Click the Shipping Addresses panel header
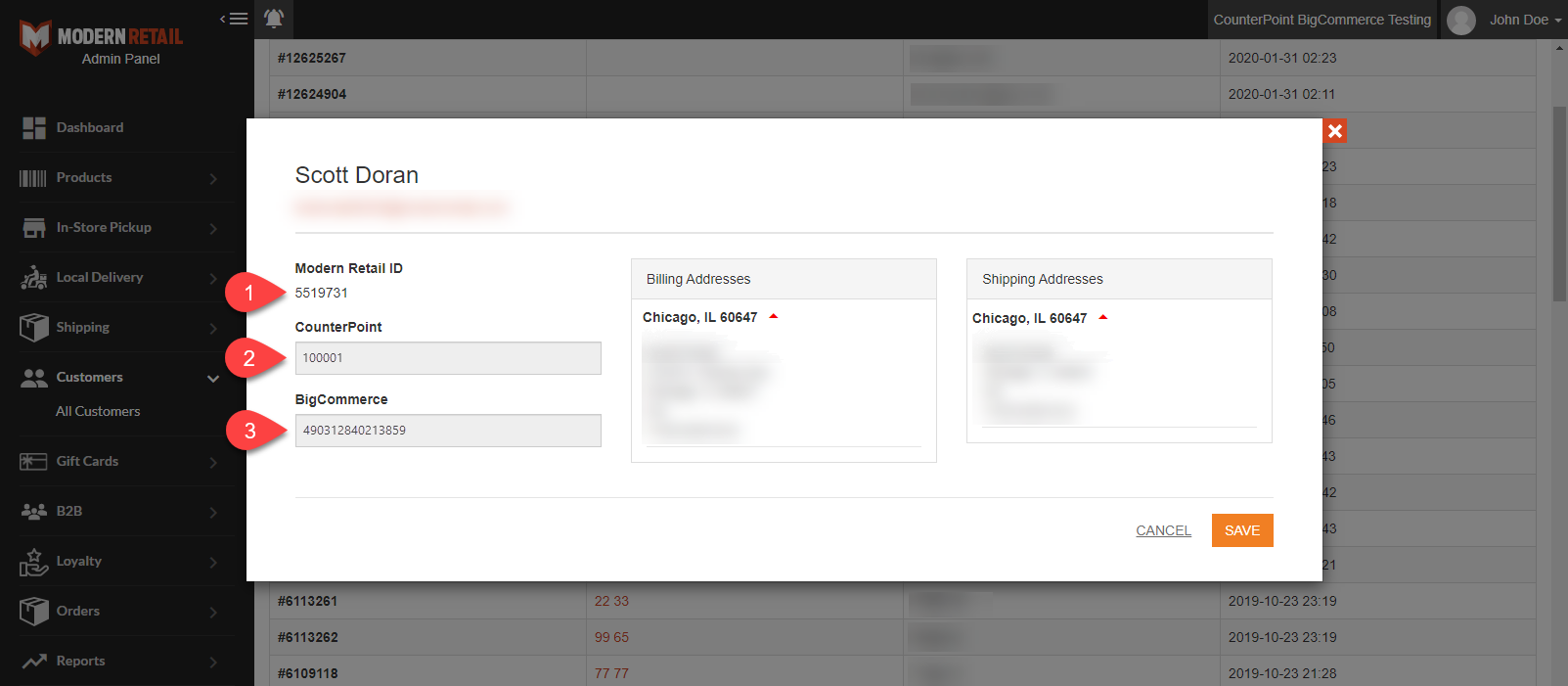The width and height of the screenshot is (1568, 686). tap(1119, 279)
